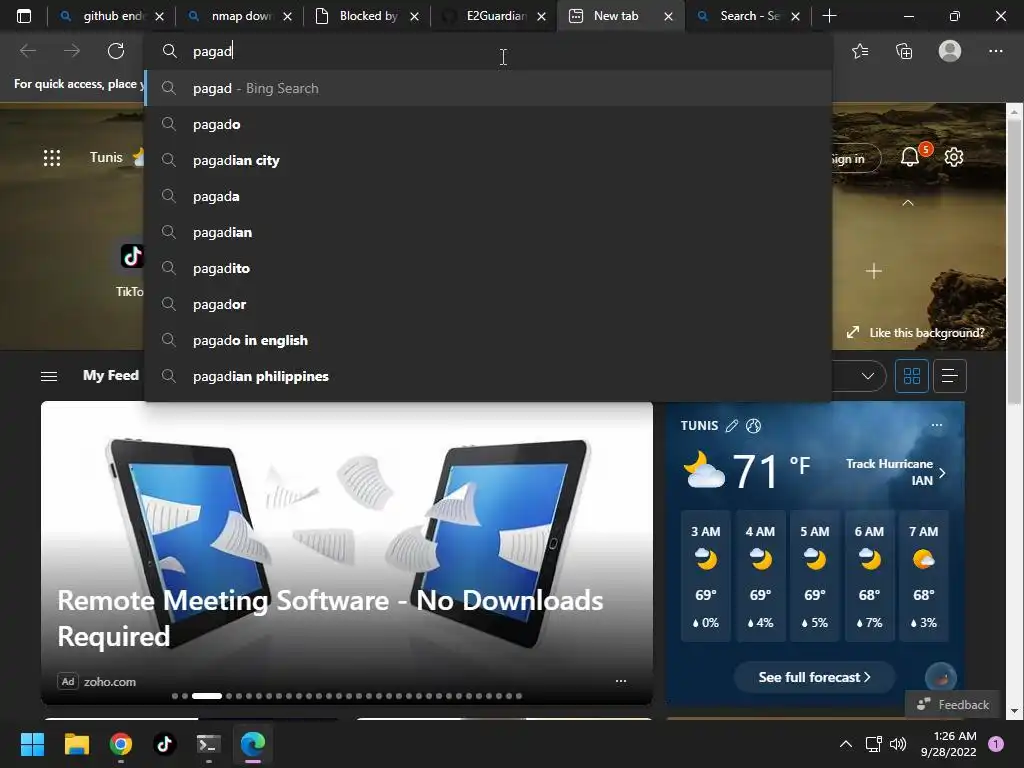1024x768 pixels.
Task: Open the 7 AM hourly forecast tile
Action: 923,577
